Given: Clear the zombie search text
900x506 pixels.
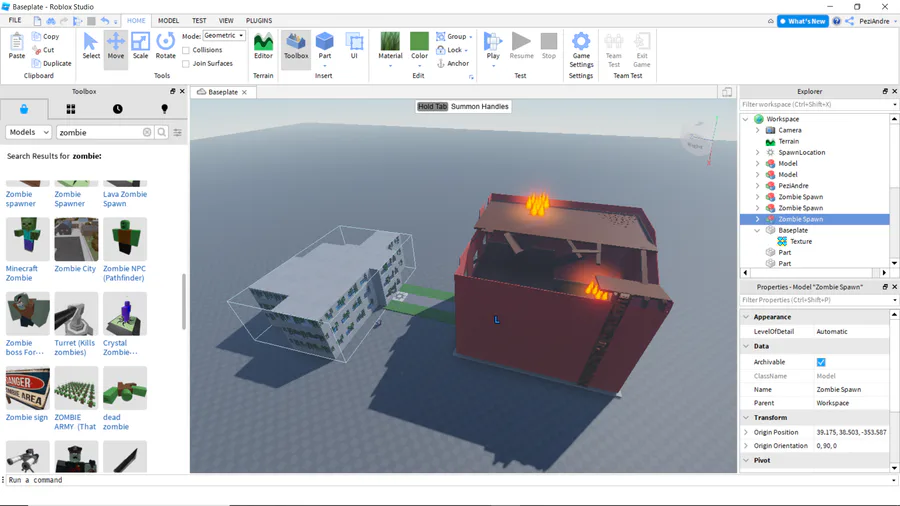Looking at the screenshot, I should [x=147, y=133].
